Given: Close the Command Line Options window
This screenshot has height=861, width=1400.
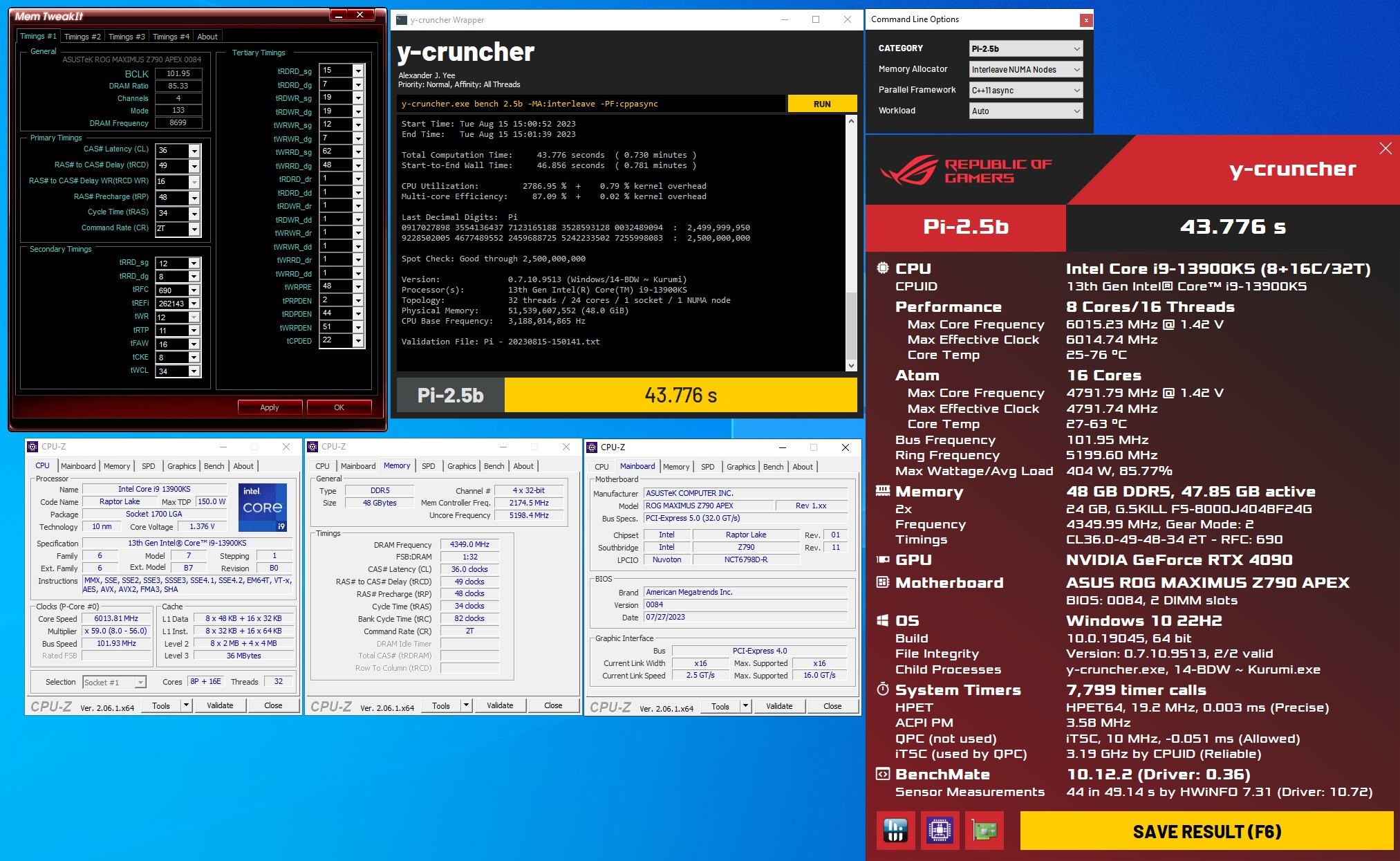Looking at the screenshot, I should point(1086,20).
